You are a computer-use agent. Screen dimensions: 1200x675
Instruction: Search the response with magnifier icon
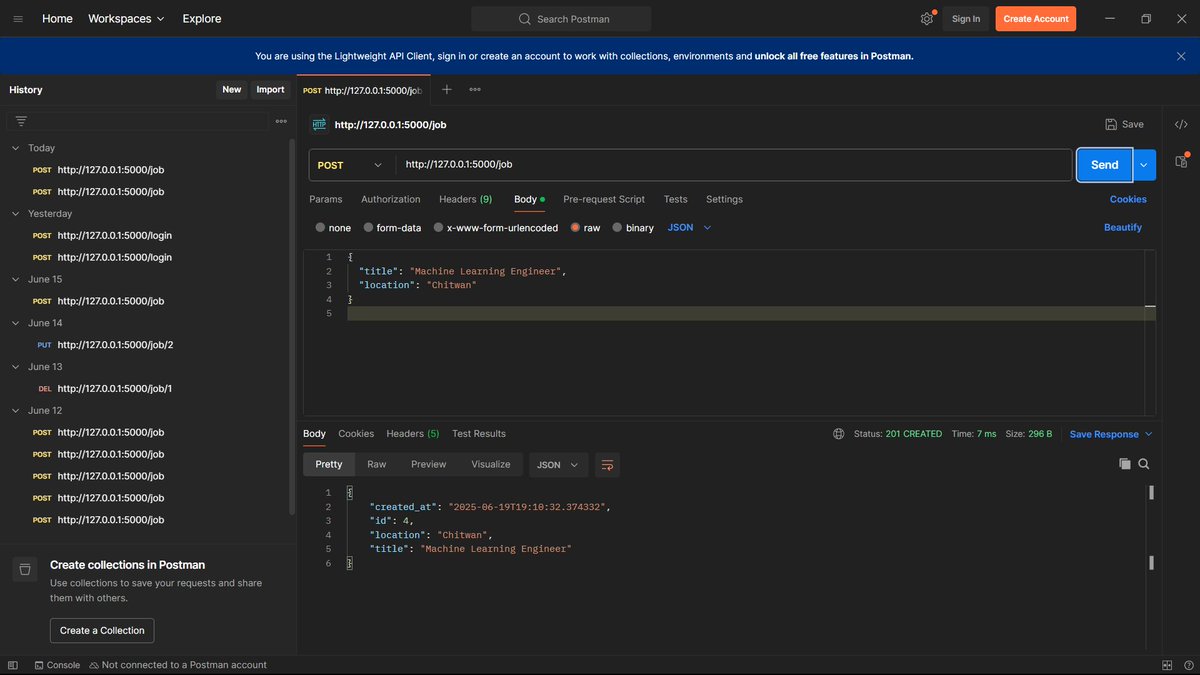pos(1144,464)
